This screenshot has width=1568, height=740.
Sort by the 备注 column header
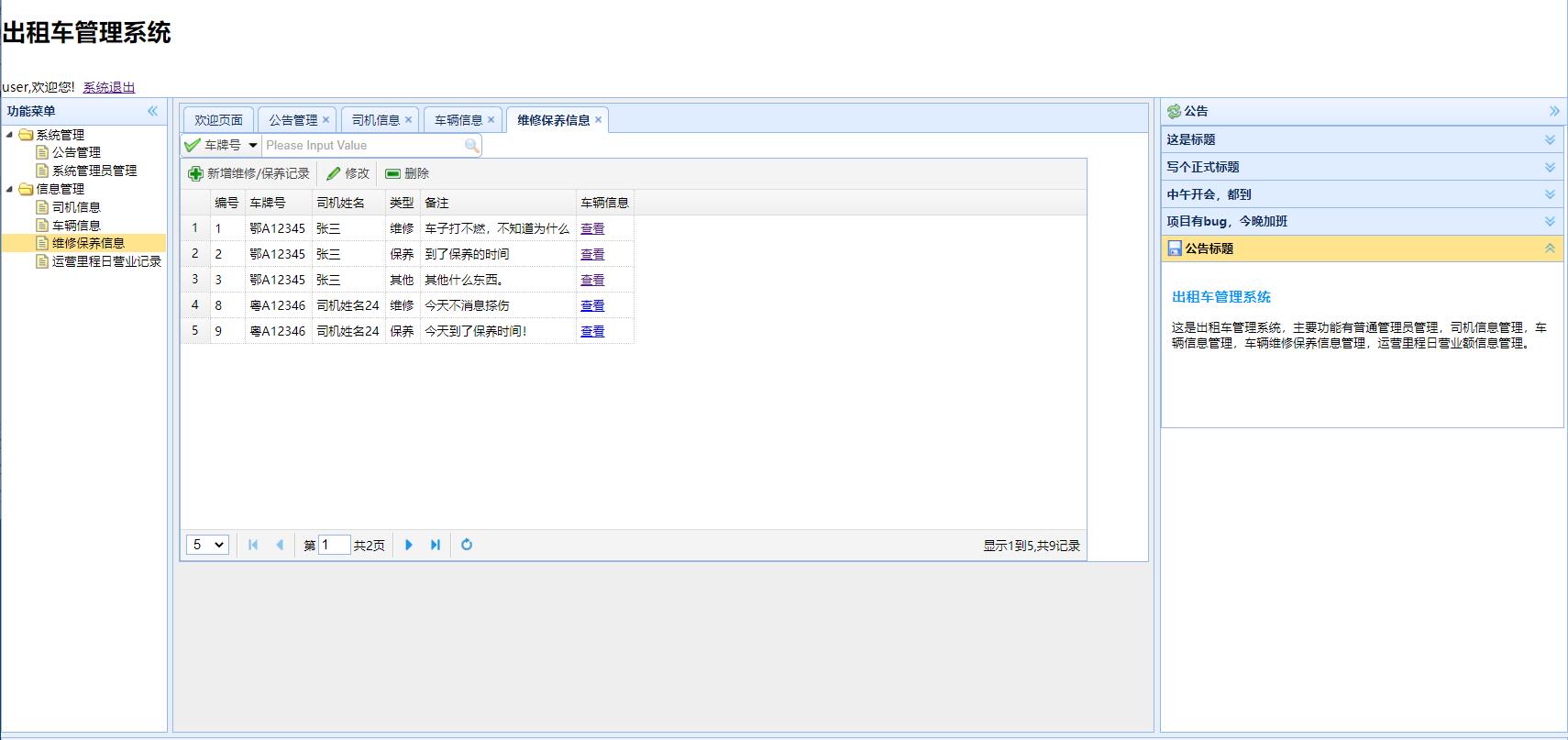coord(498,203)
